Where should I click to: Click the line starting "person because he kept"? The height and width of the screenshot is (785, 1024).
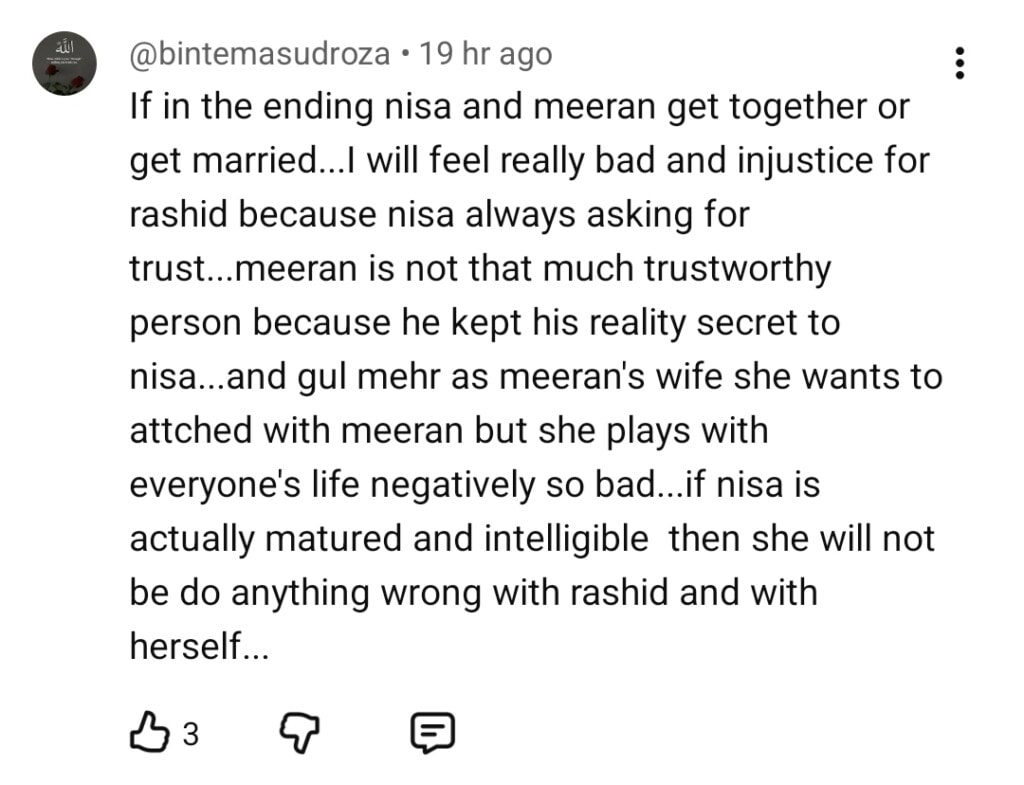coord(484,323)
